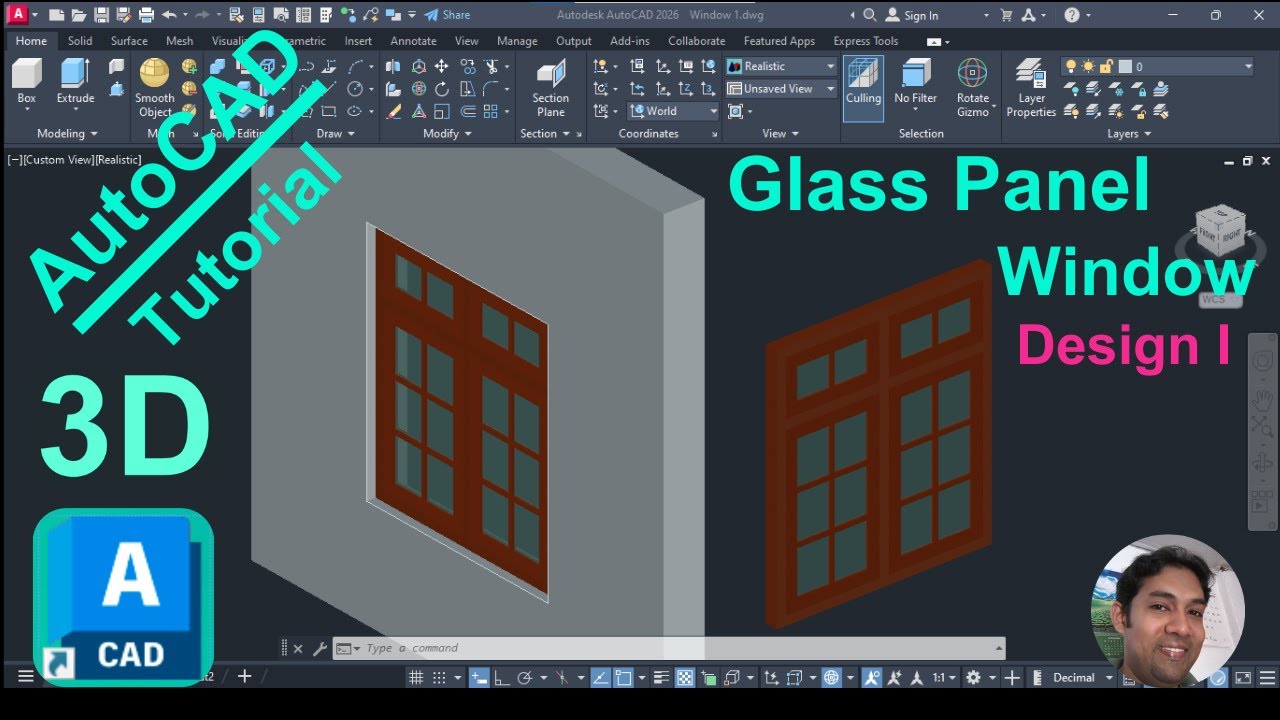1280x720 pixels.
Task: Click the workspace gear icon in status bar
Action: point(973,678)
